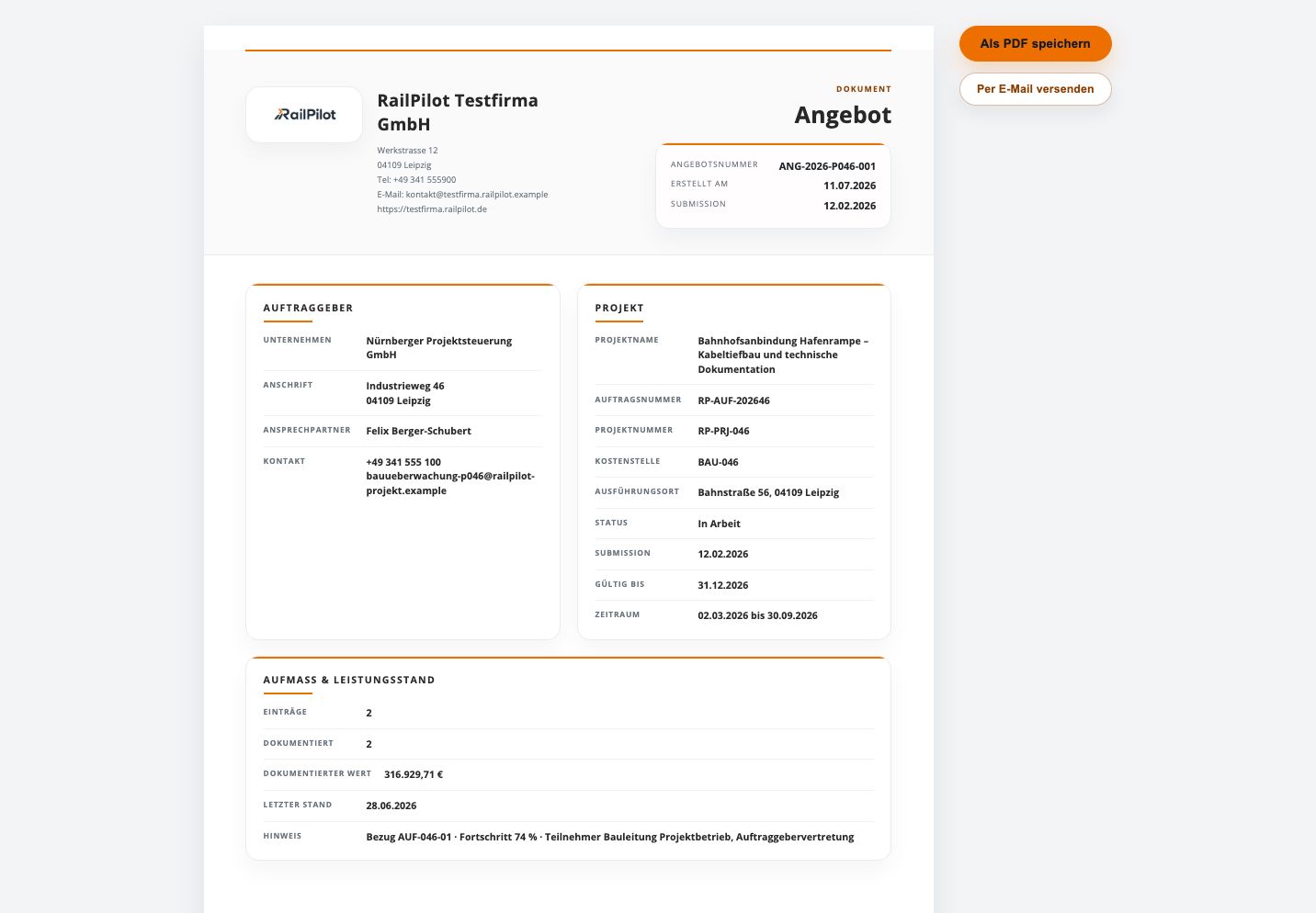Click the 'ANSPRECHPARTNER' label
1316x913 pixels.
[x=307, y=430]
